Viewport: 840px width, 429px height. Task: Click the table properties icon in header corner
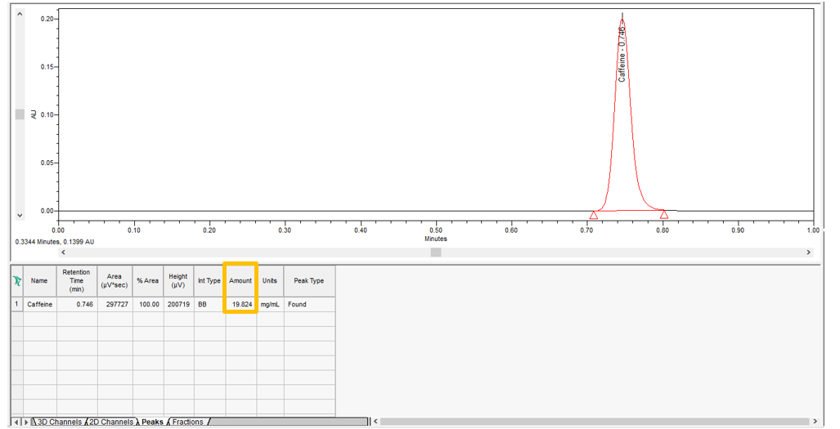tap(17, 281)
